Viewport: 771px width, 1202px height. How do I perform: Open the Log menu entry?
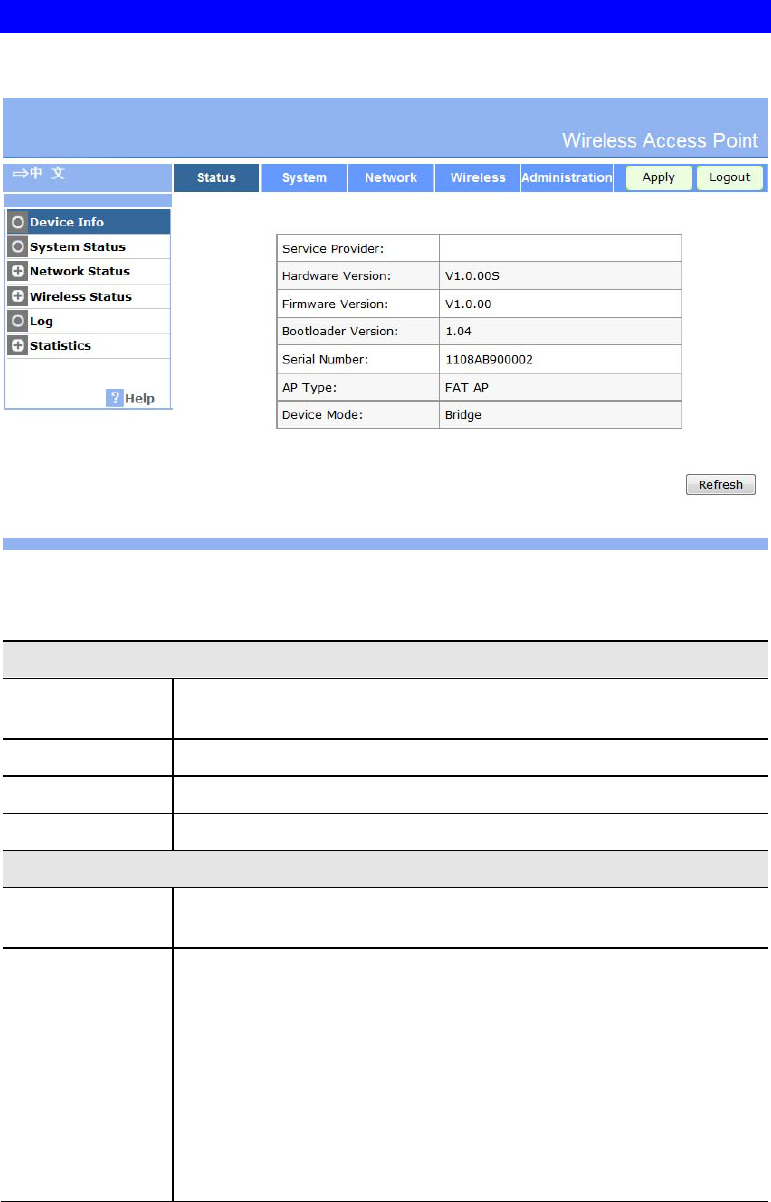(88, 321)
